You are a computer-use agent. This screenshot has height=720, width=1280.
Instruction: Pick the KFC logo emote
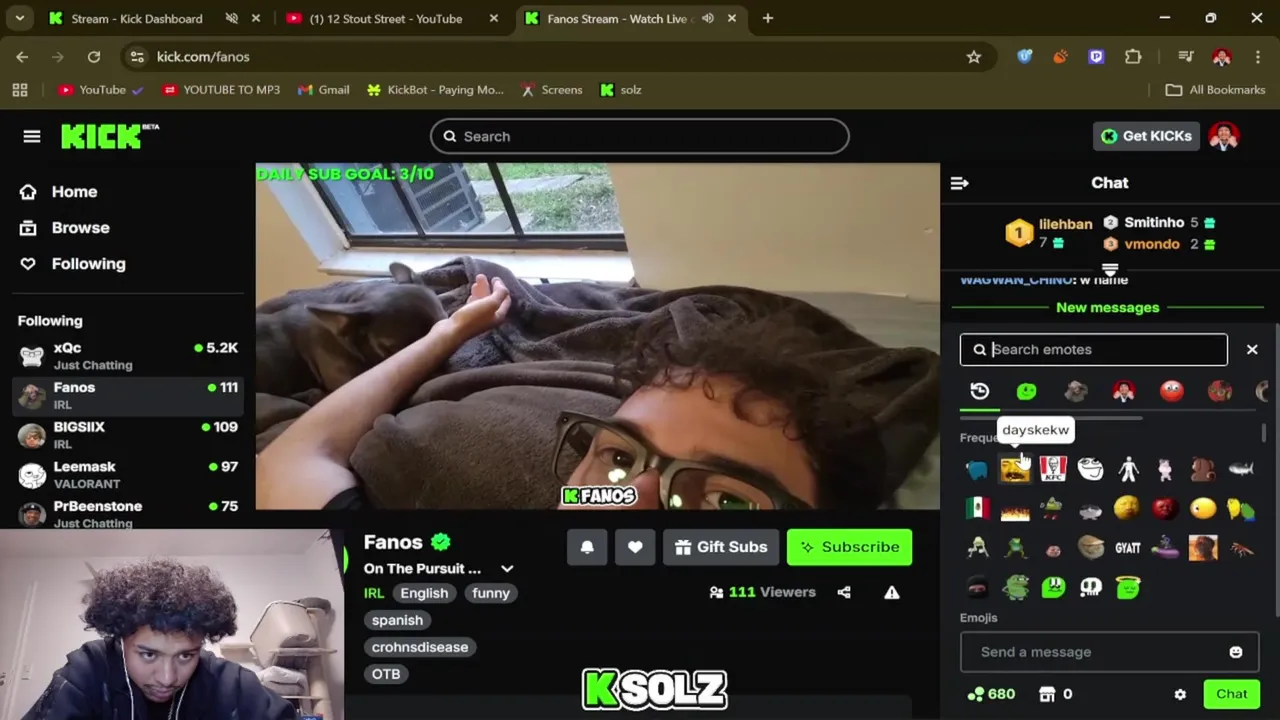coord(1053,469)
